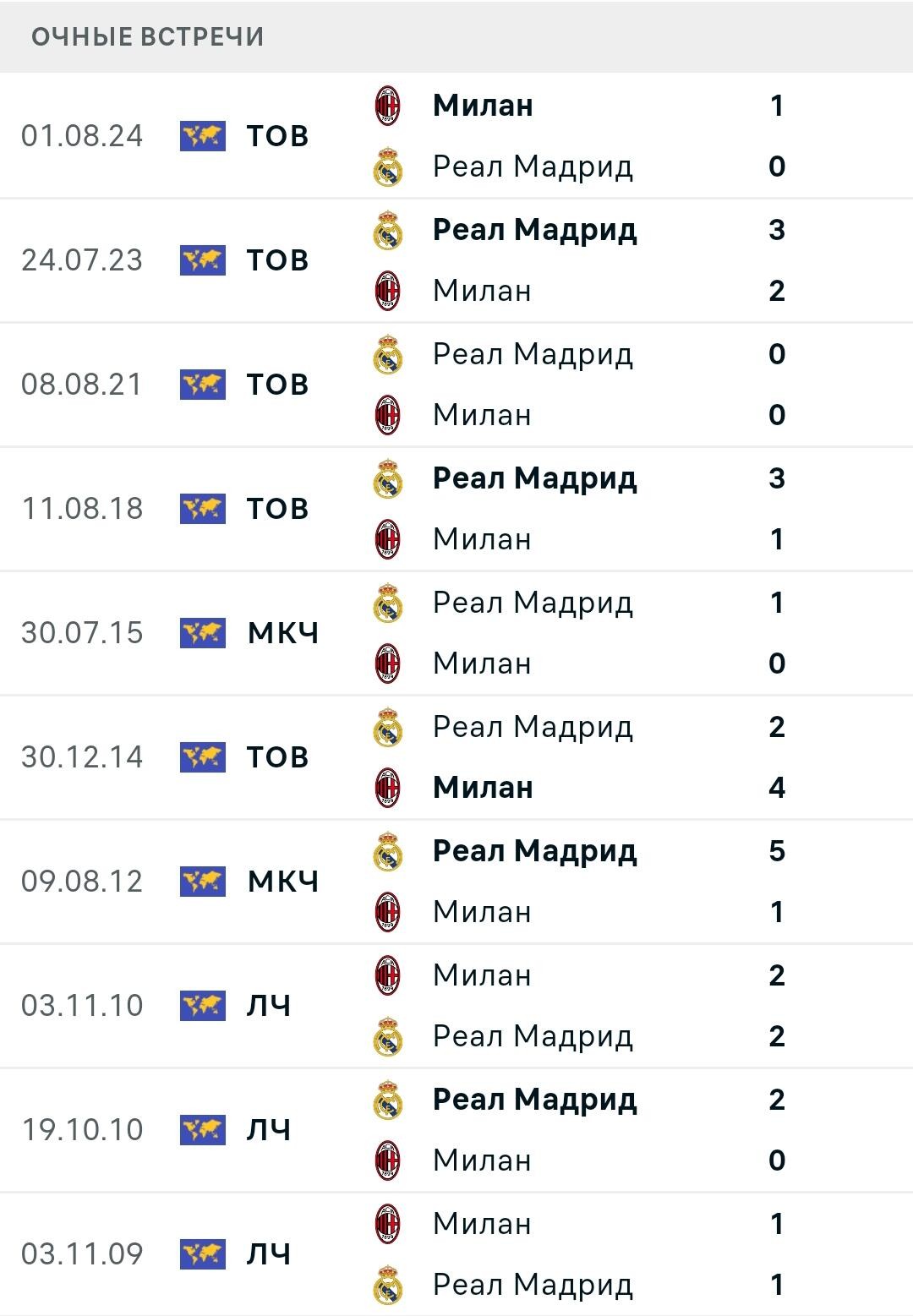Tap world map icon beside 24.07.23
This screenshot has height=1316, width=913.
203,260
